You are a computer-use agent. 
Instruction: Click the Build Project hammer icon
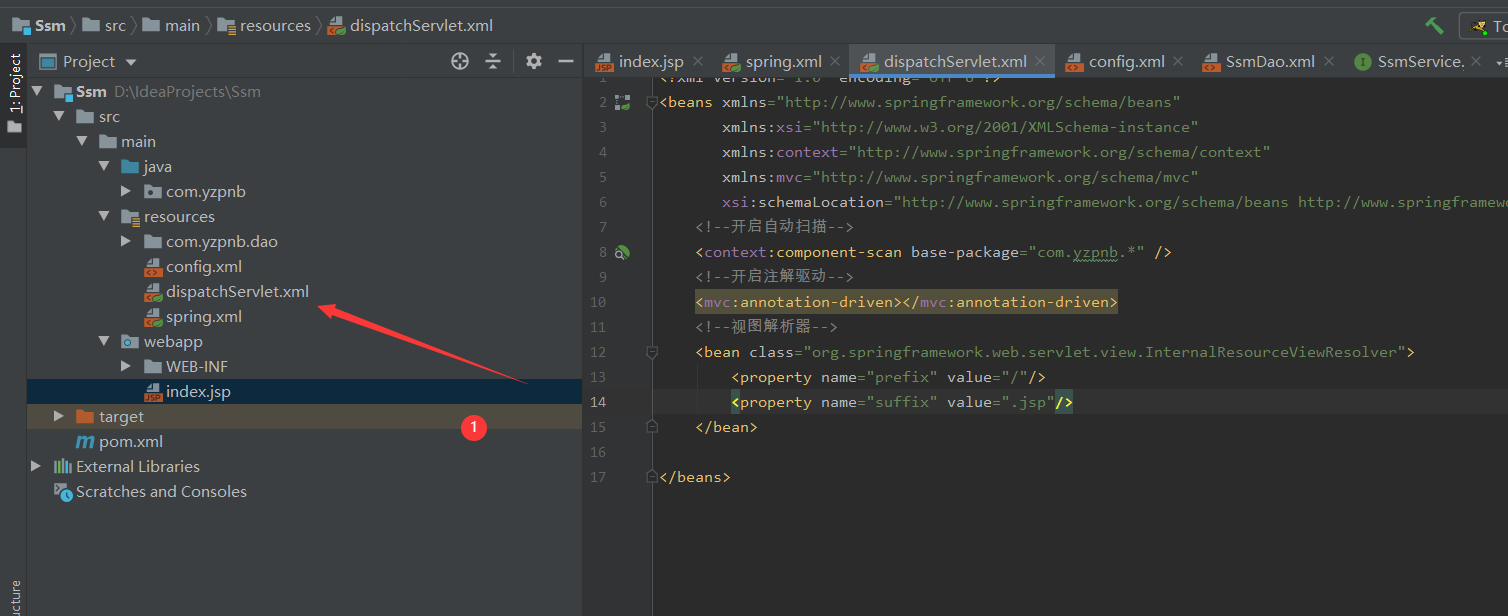[x=1434, y=25]
